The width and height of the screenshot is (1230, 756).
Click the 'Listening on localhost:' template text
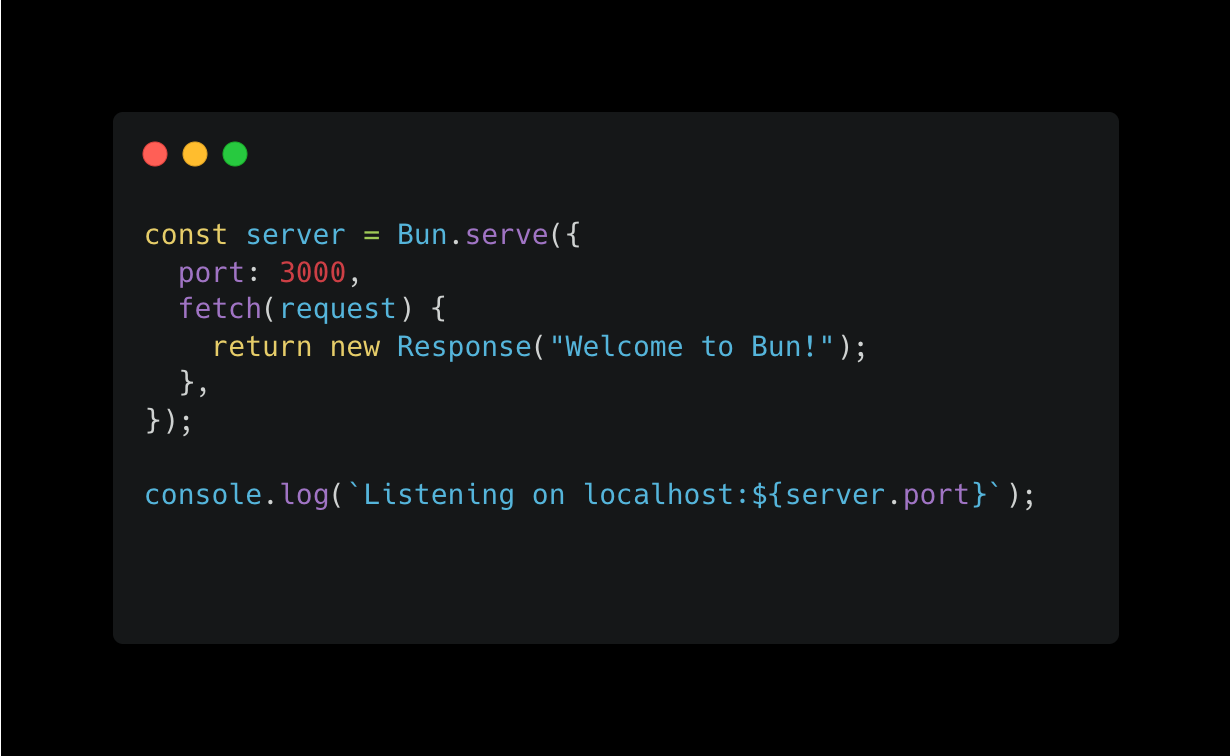[x=556, y=495]
